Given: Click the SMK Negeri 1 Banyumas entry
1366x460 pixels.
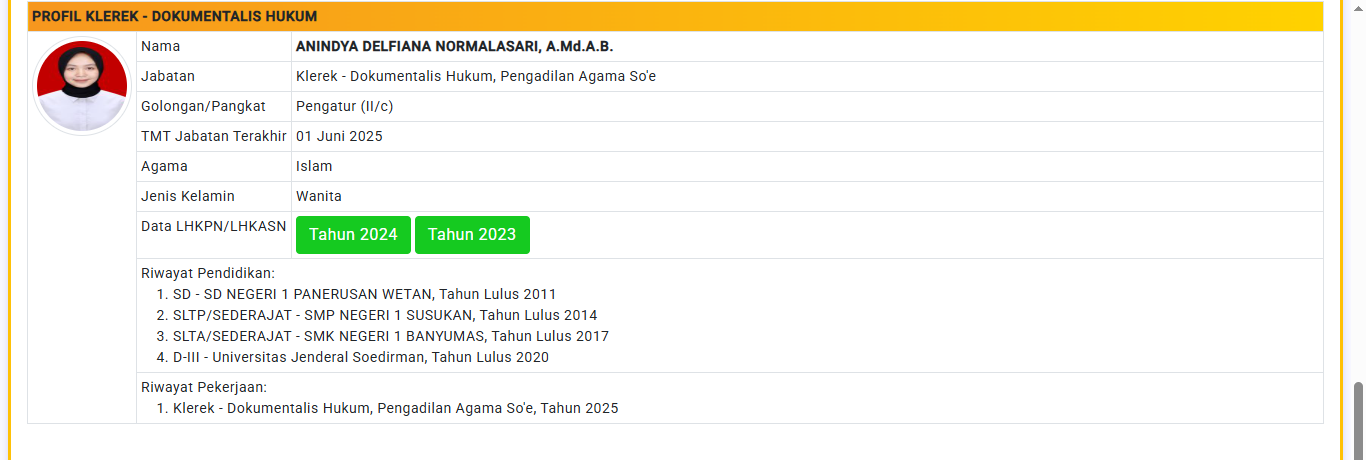Looking at the screenshot, I should pos(391,336).
